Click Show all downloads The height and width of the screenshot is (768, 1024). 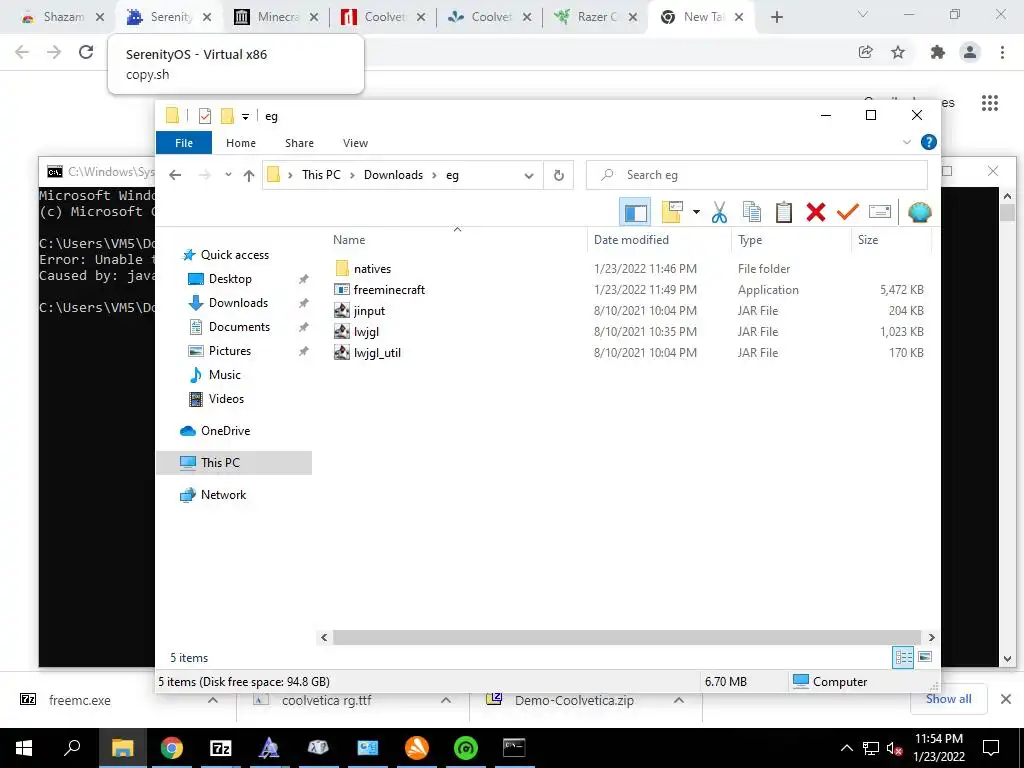948,699
